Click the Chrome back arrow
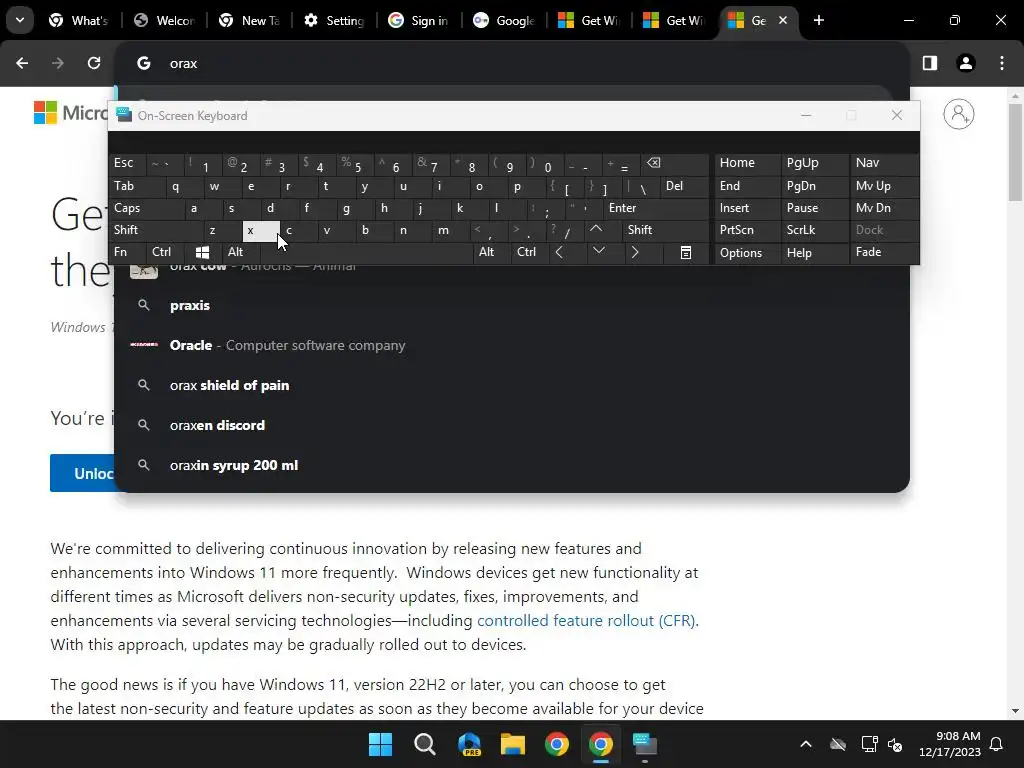This screenshot has height=768, width=1024. point(22,63)
